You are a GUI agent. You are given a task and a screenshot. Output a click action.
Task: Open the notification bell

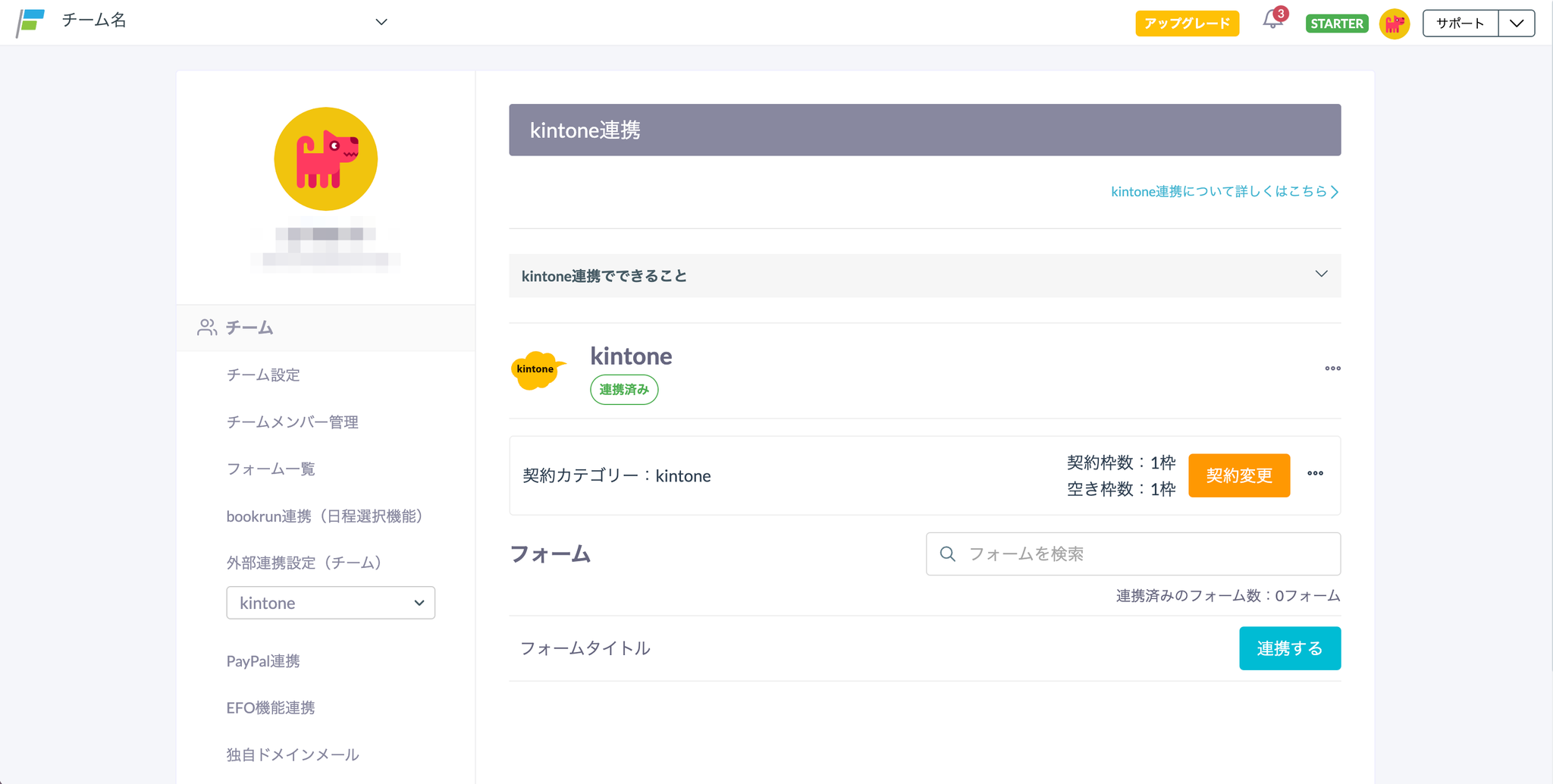1272,20
